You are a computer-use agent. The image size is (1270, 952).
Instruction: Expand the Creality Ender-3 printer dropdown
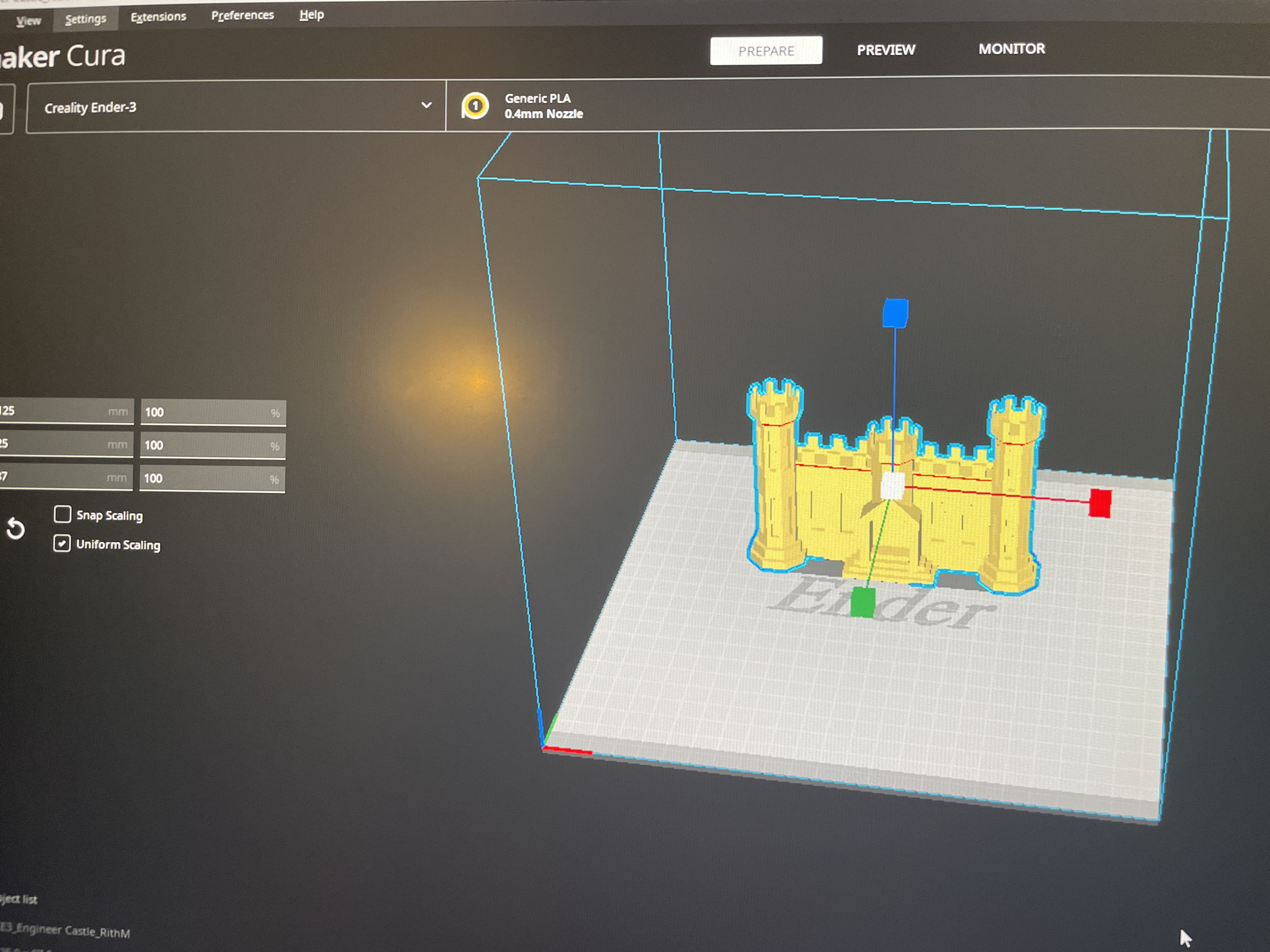pyautogui.click(x=236, y=107)
